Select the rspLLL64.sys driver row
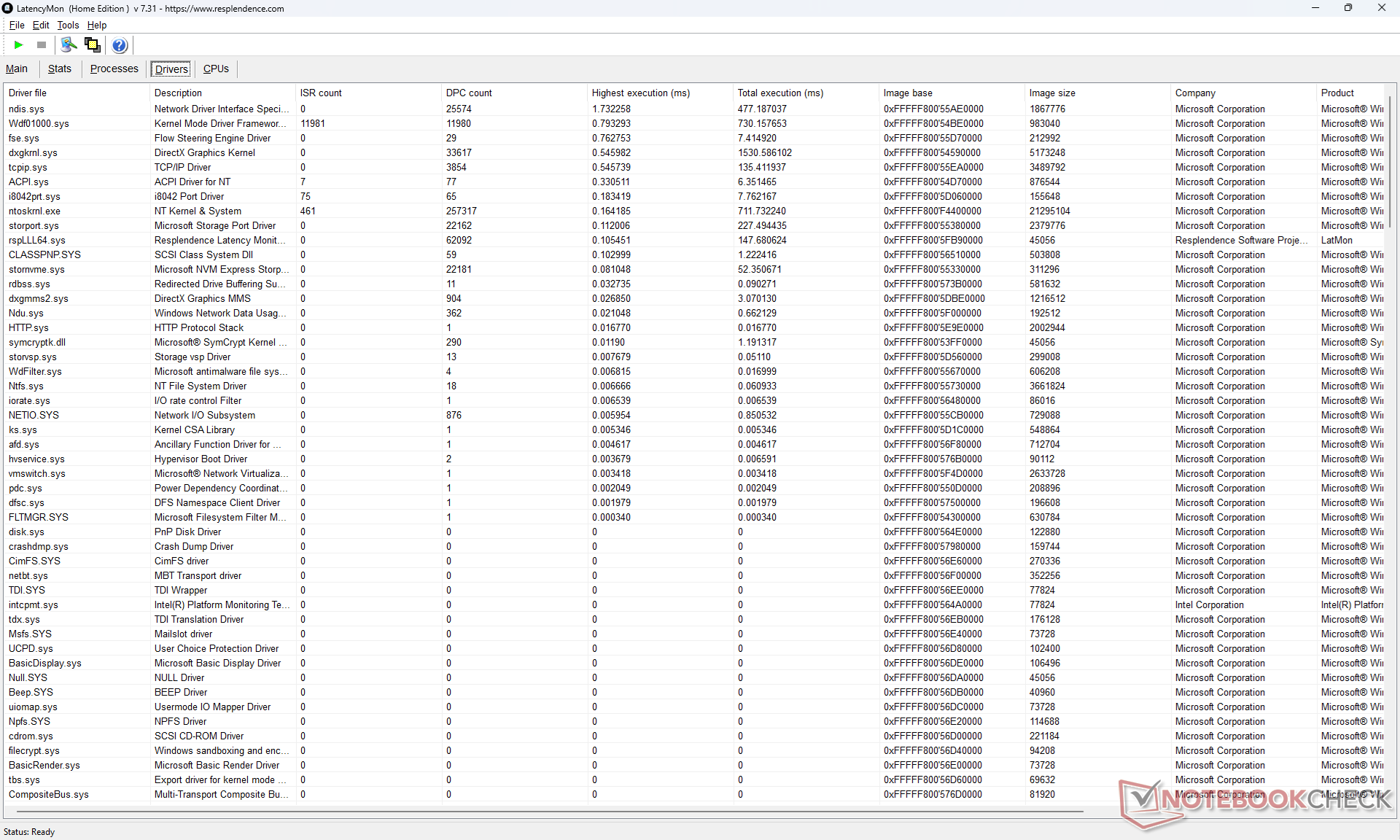The height and width of the screenshot is (840, 1400). tap(36, 240)
